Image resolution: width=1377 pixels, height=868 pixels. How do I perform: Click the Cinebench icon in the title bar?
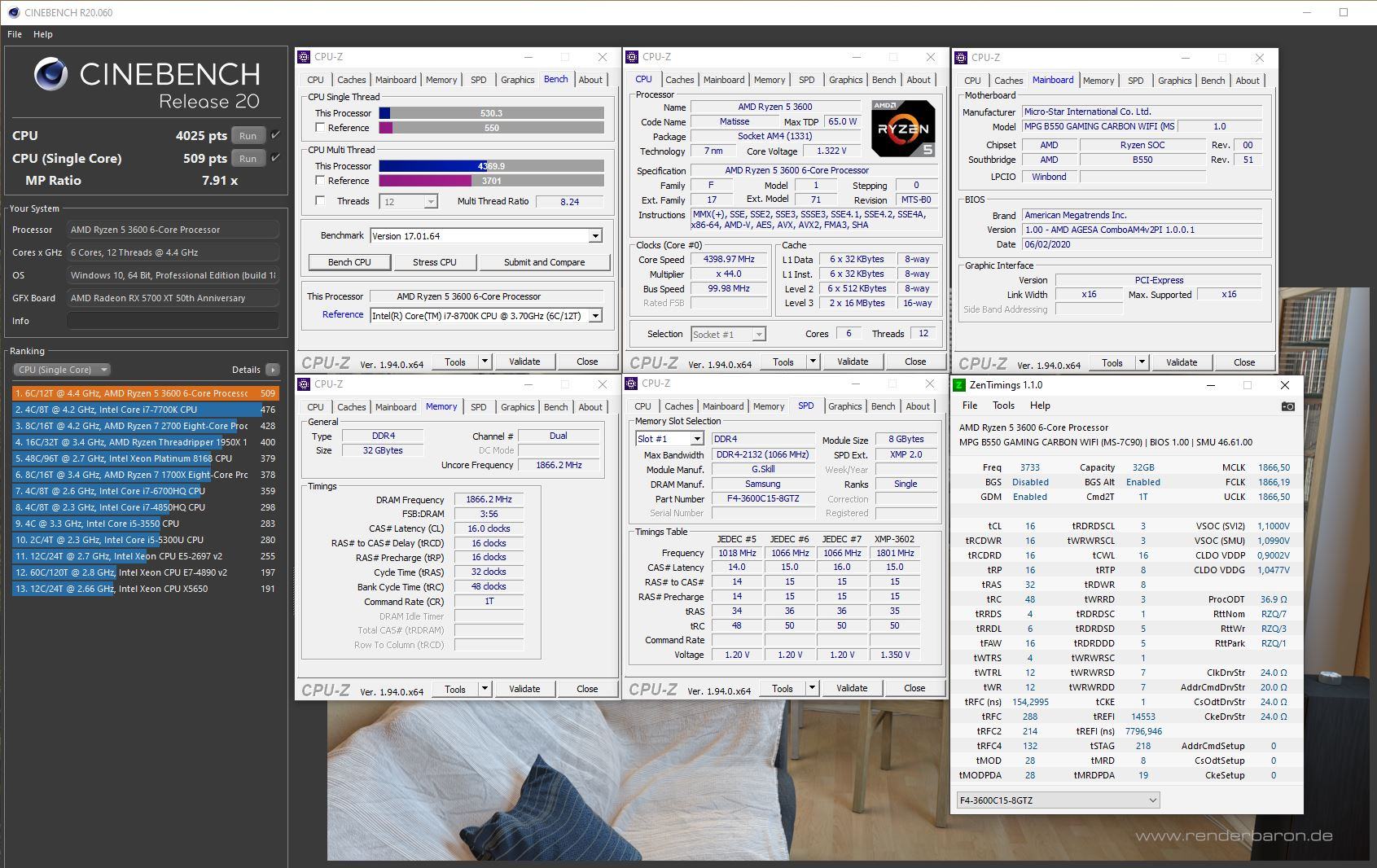point(12,12)
